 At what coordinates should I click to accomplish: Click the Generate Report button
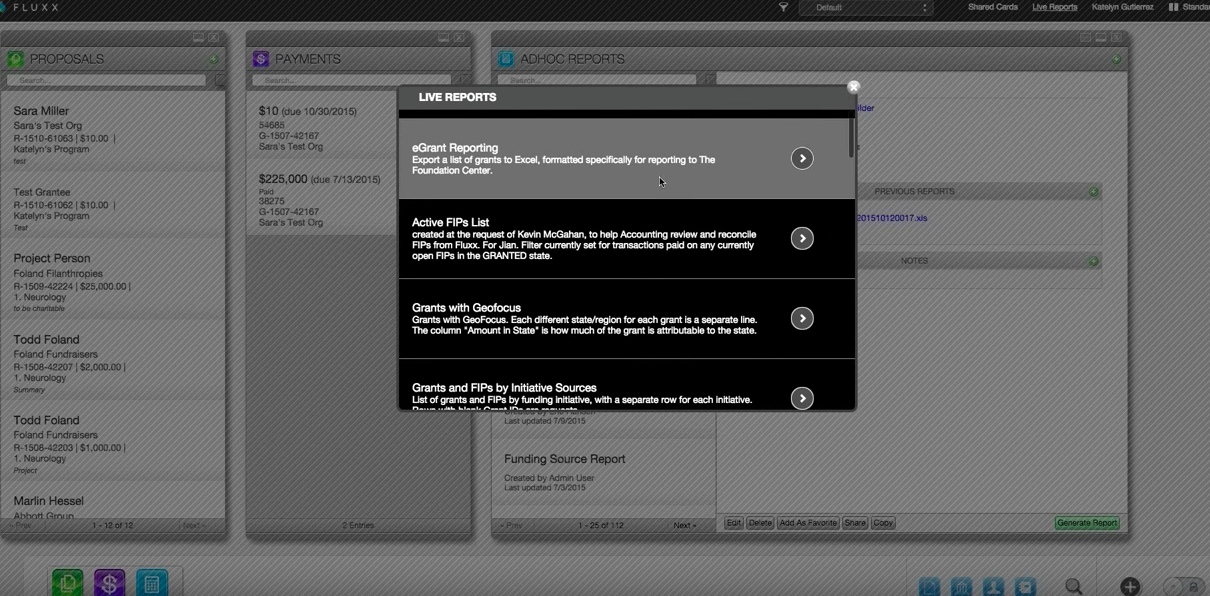pos(1086,522)
